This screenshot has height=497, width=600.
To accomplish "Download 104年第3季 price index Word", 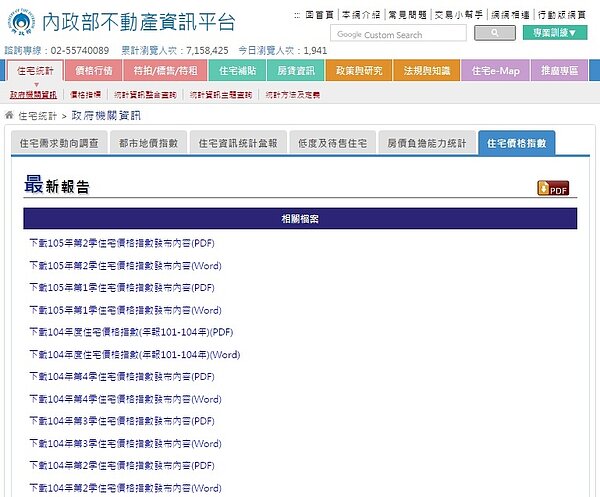I will [x=126, y=443].
